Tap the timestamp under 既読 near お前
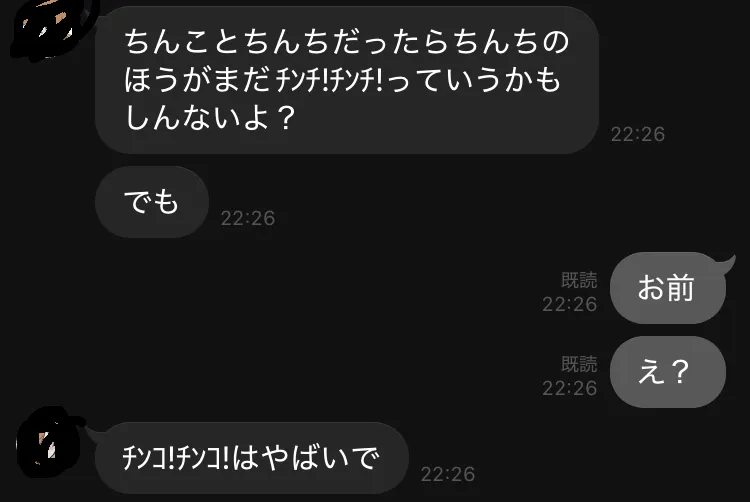 point(570,304)
